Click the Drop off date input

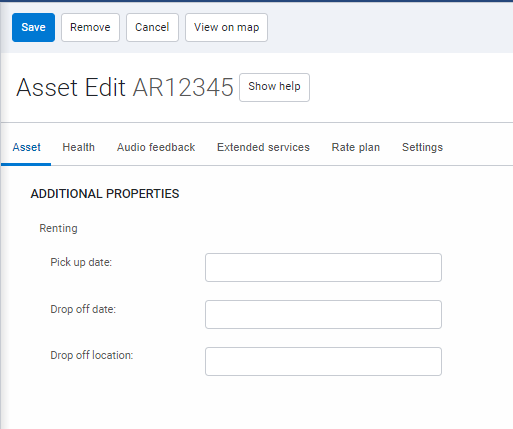coord(323,314)
